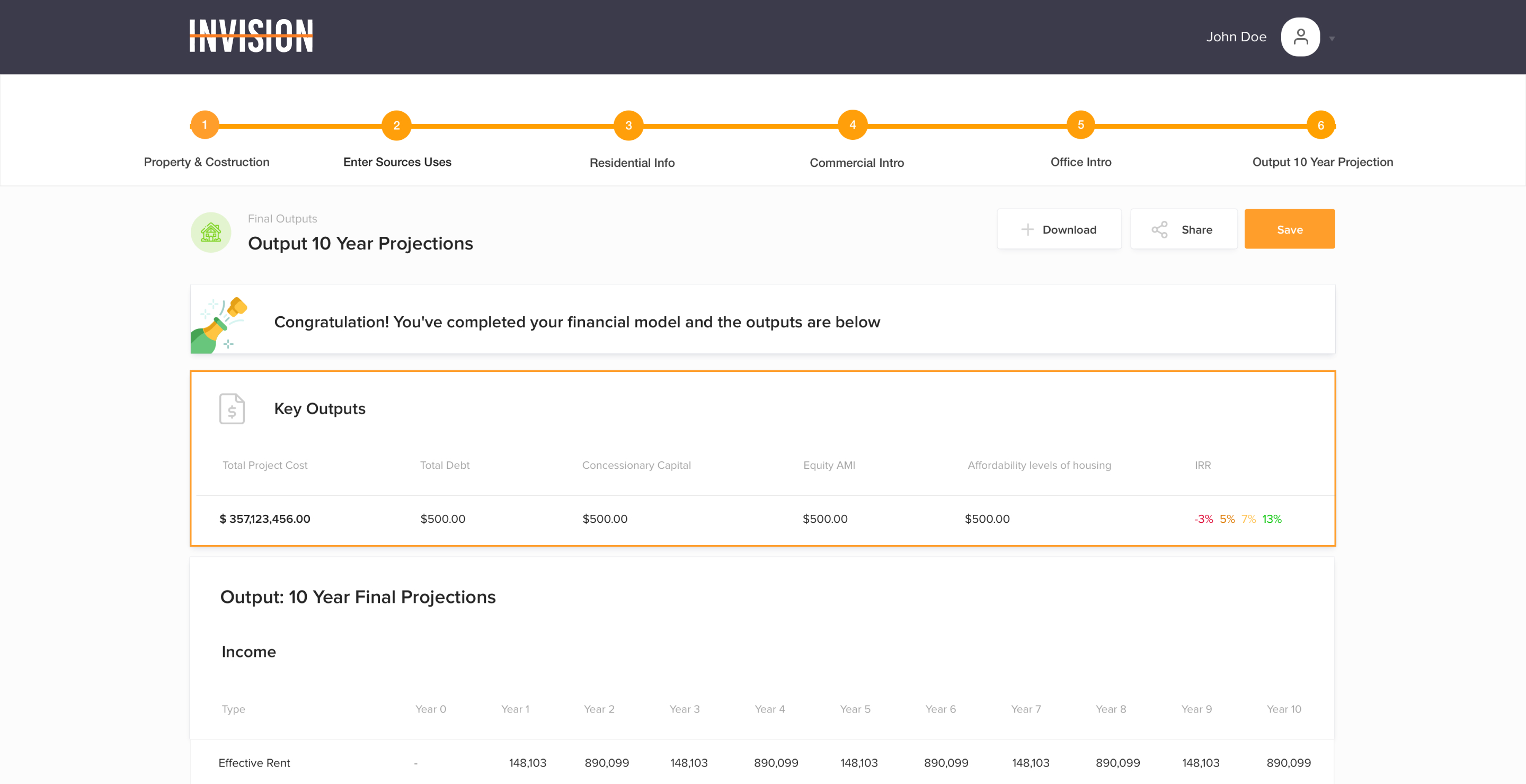Open the user profile avatar icon

pyautogui.click(x=1300, y=37)
